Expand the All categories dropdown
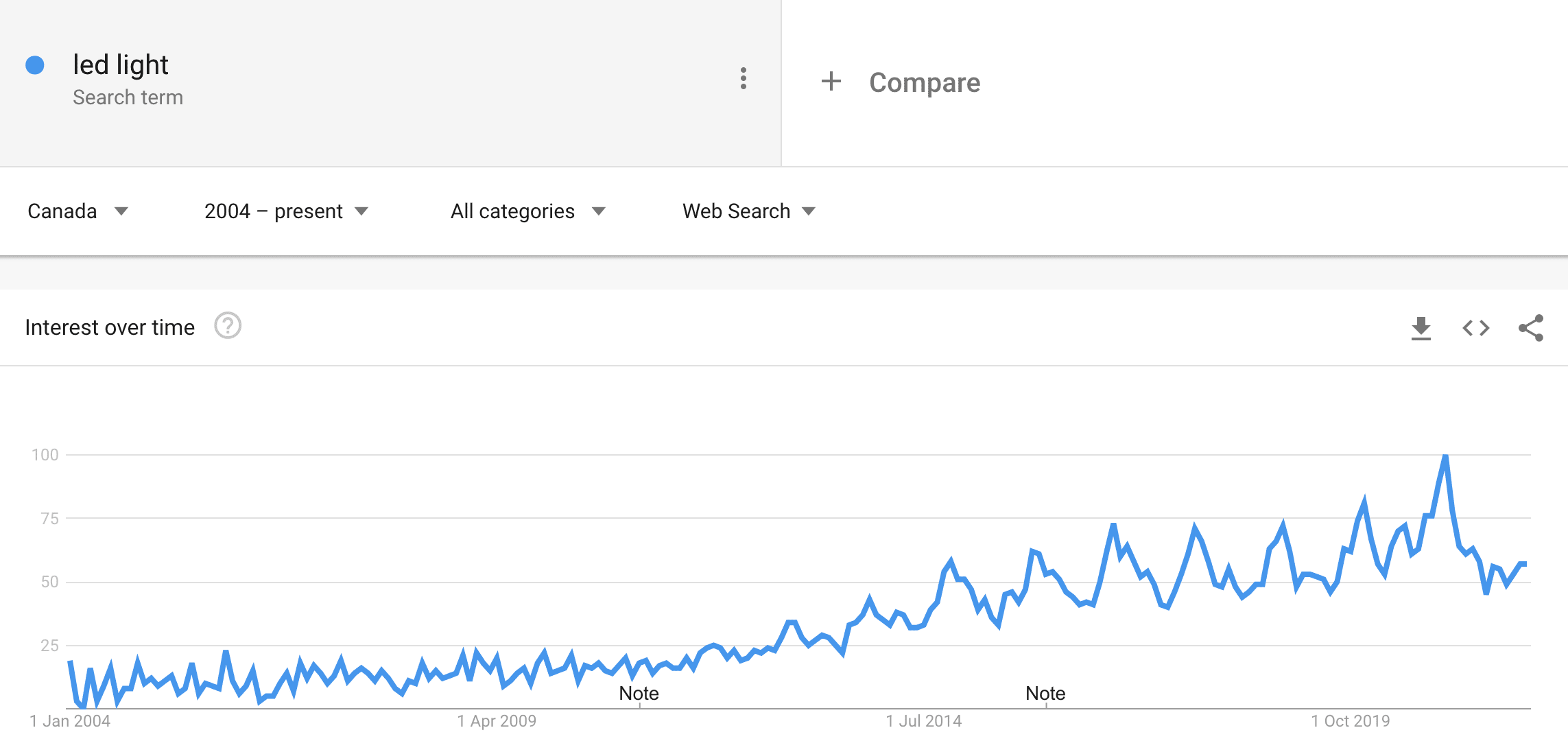Image resolution: width=1568 pixels, height=752 pixels. point(527,211)
